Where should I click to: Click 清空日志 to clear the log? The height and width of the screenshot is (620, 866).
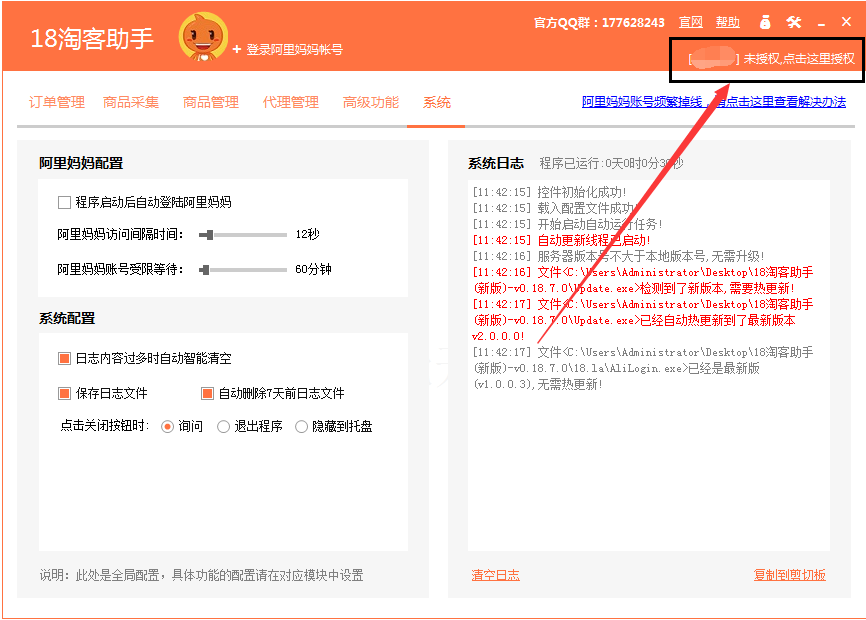[495, 575]
